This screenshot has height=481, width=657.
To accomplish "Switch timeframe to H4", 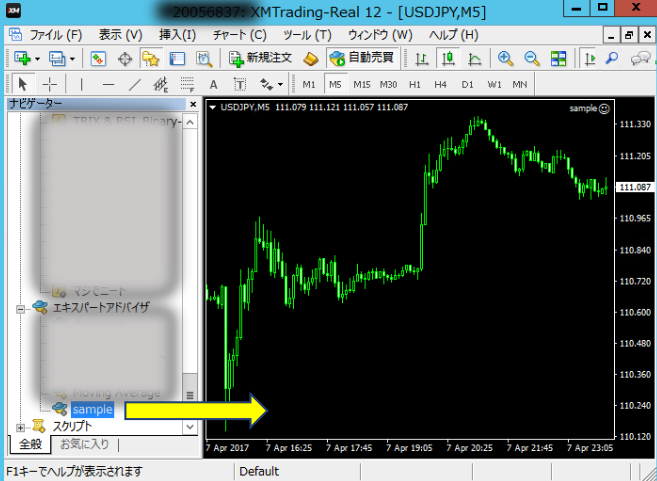I will coord(440,85).
